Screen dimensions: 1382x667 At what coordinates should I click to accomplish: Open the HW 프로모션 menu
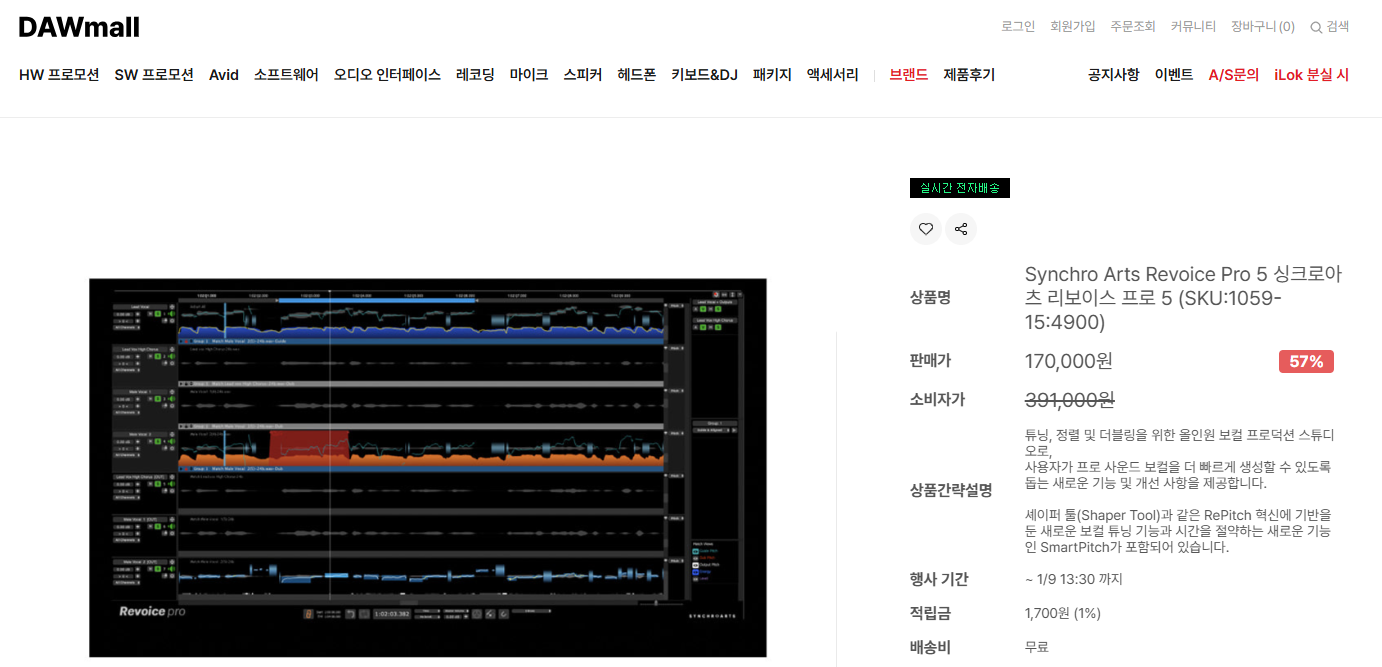(59, 75)
